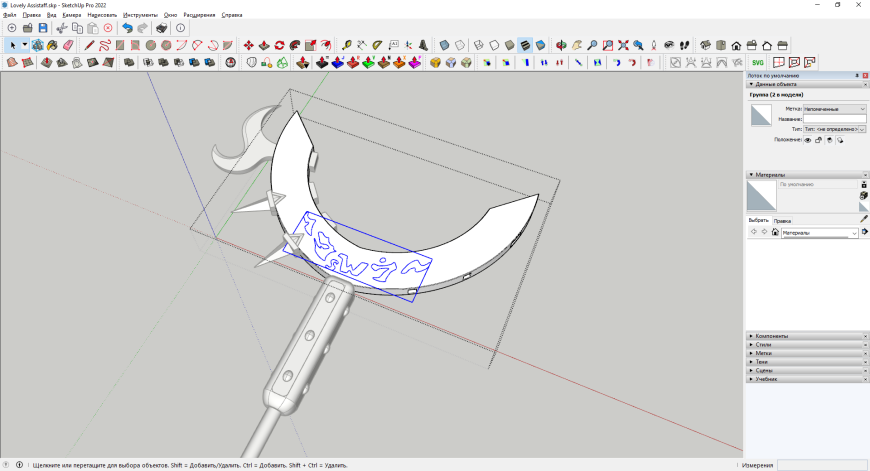Image resolution: width=870 pixels, height=471 pixels.
Task: Select the Push/Pull tool
Action: [x=264, y=45]
